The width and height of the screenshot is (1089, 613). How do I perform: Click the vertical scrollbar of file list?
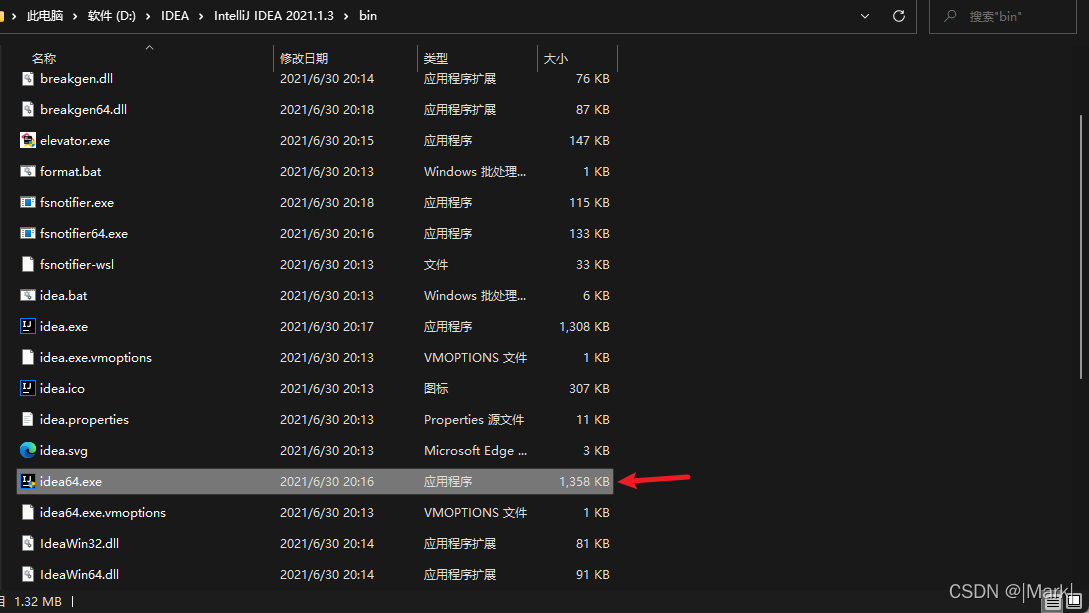point(1081,246)
